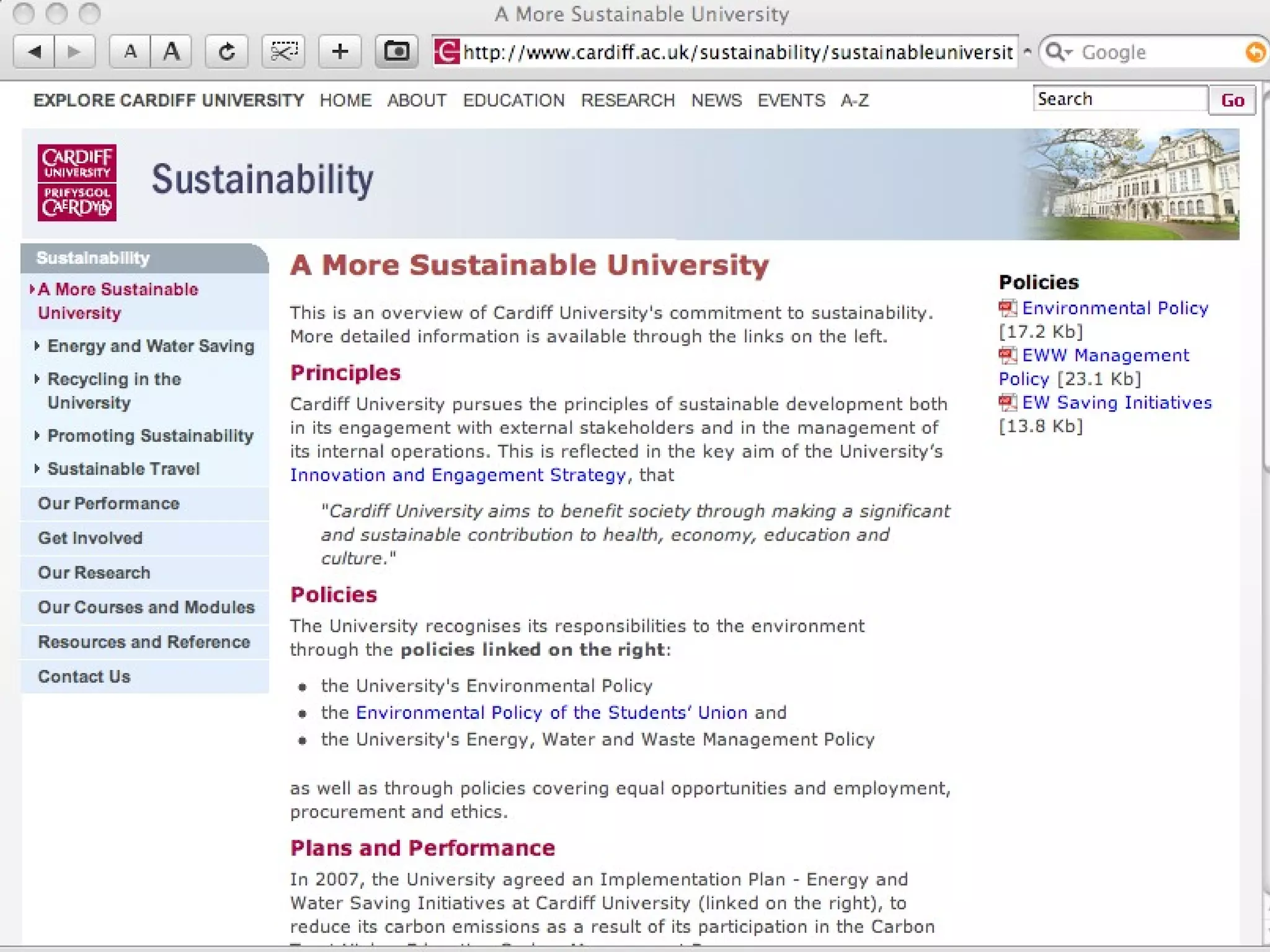Screen dimensions: 1270x952
Task: Follow Innovation and Engagement Strategy link
Action: (x=458, y=475)
